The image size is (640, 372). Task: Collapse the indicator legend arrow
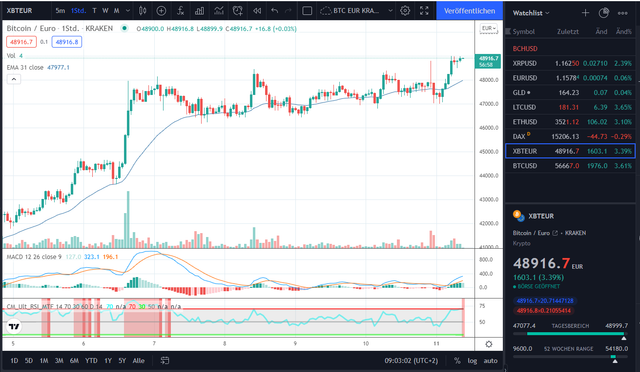pyautogui.click(x=13, y=79)
